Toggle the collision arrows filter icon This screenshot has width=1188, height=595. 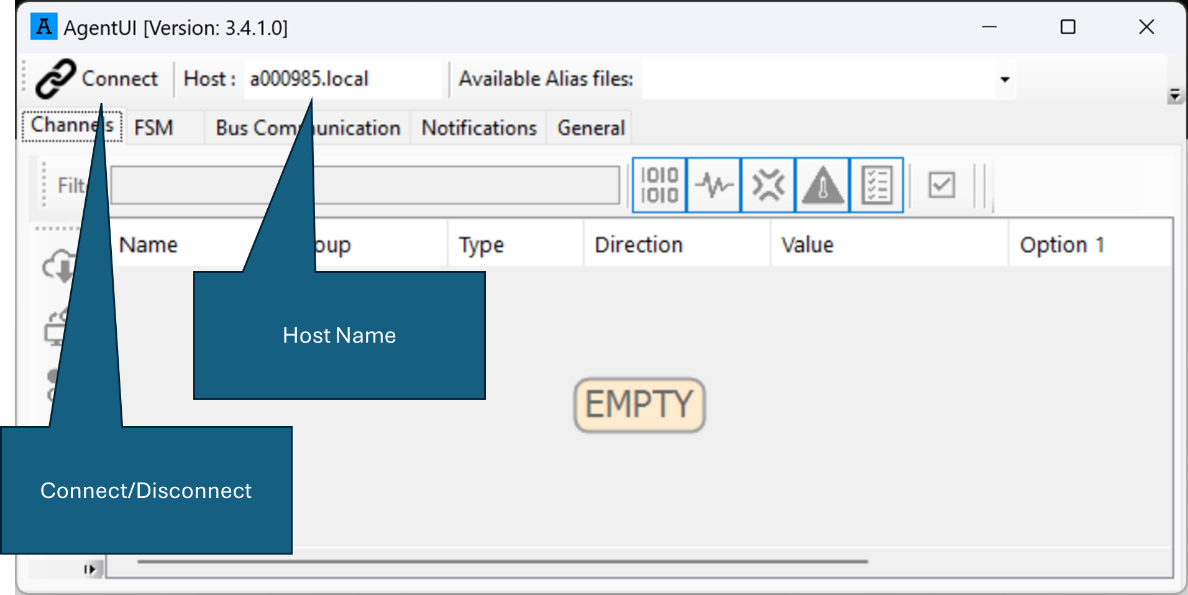pyautogui.click(x=768, y=185)
